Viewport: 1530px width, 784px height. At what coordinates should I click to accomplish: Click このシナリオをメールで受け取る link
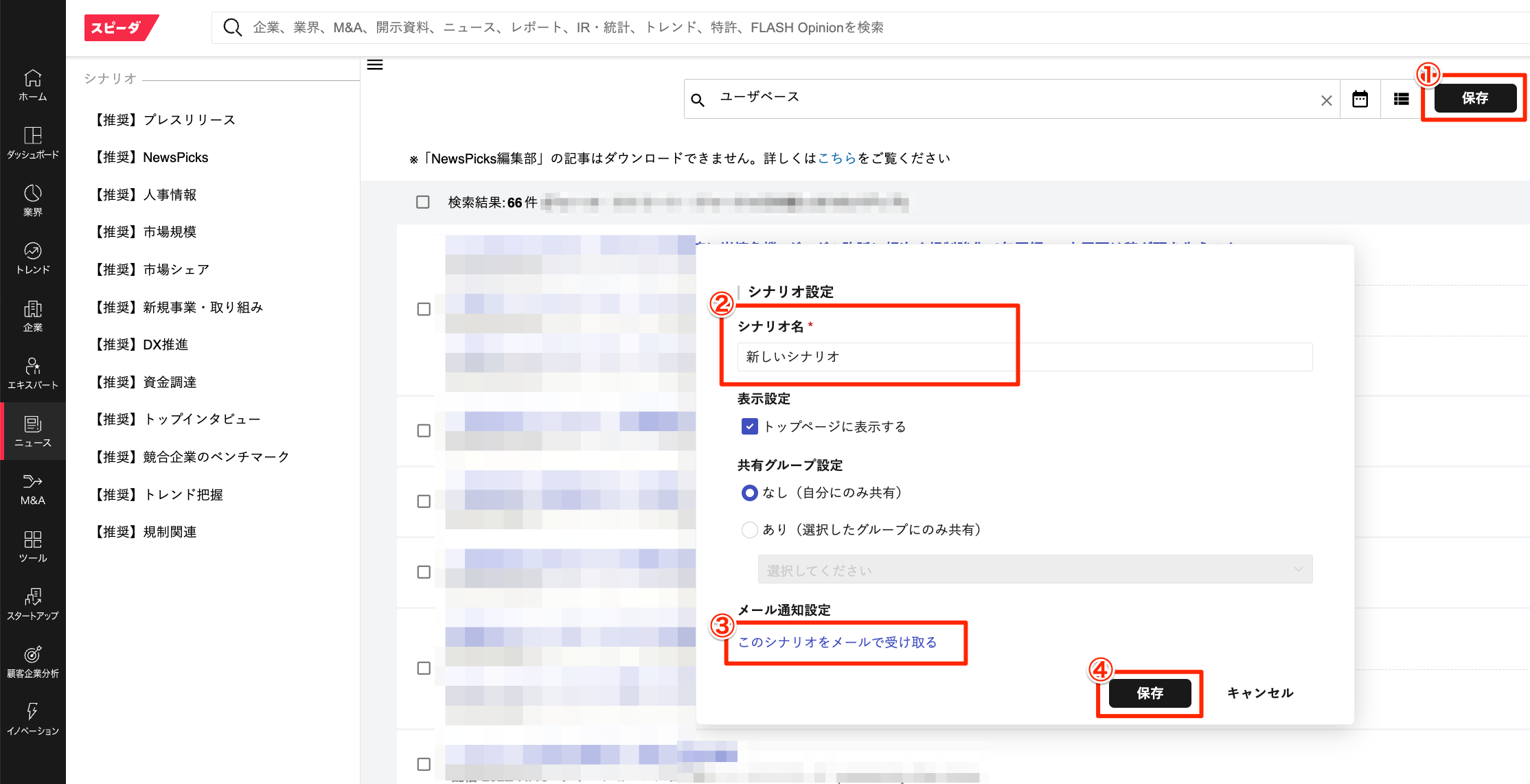pyautogui.click(x=837, y=643)
